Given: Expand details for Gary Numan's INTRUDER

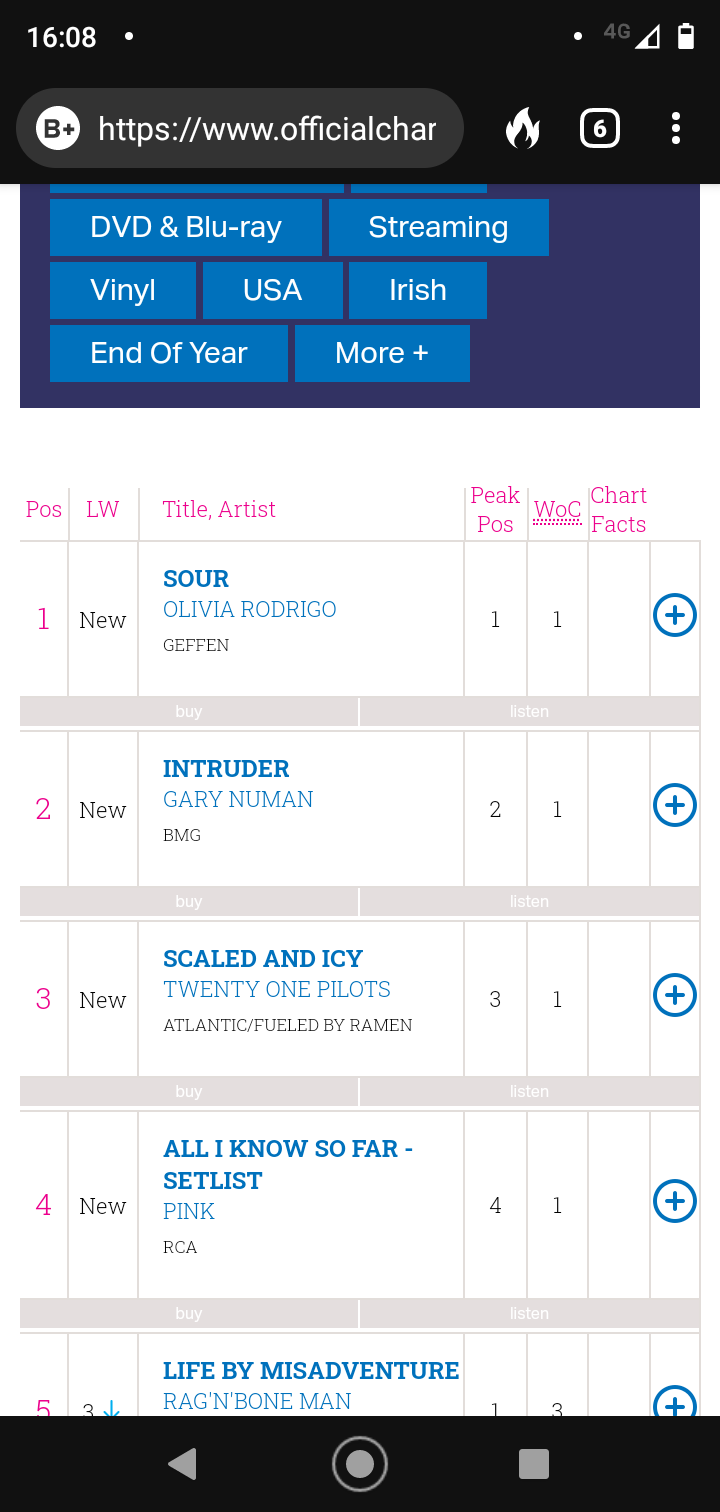Looking at the screenshot, I should pos(675,805).
